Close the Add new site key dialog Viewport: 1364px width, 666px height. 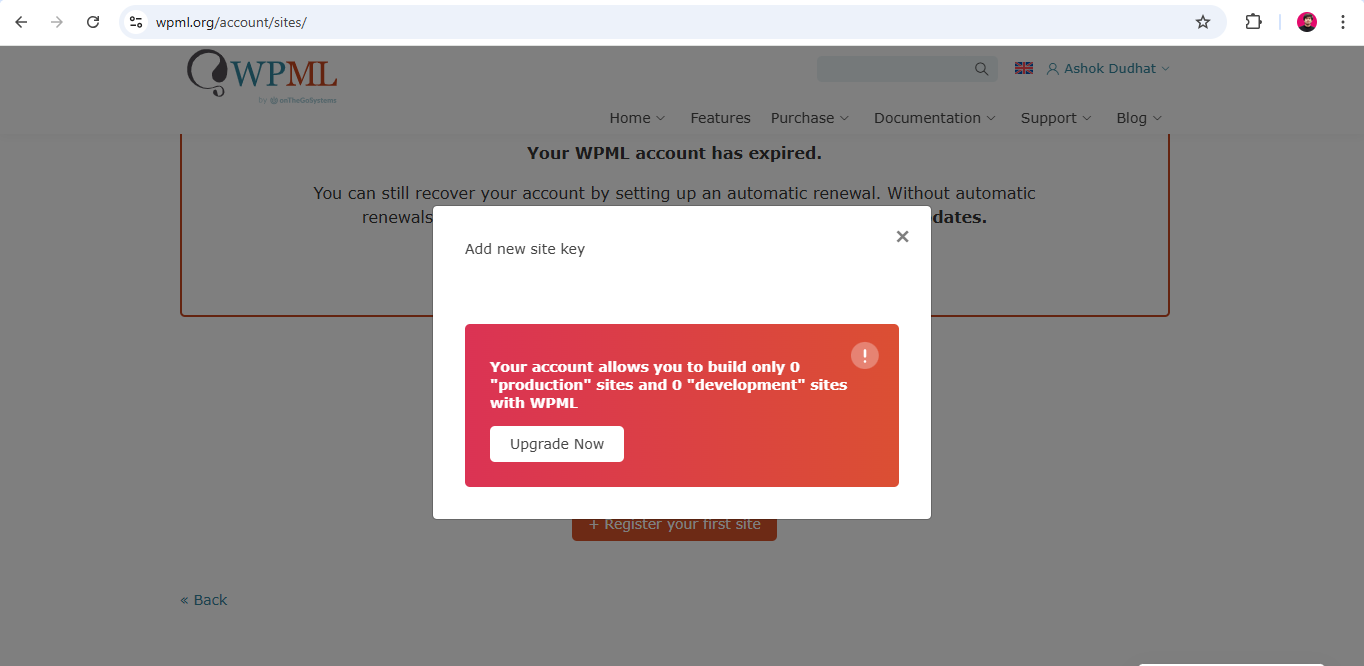[902, 237]
